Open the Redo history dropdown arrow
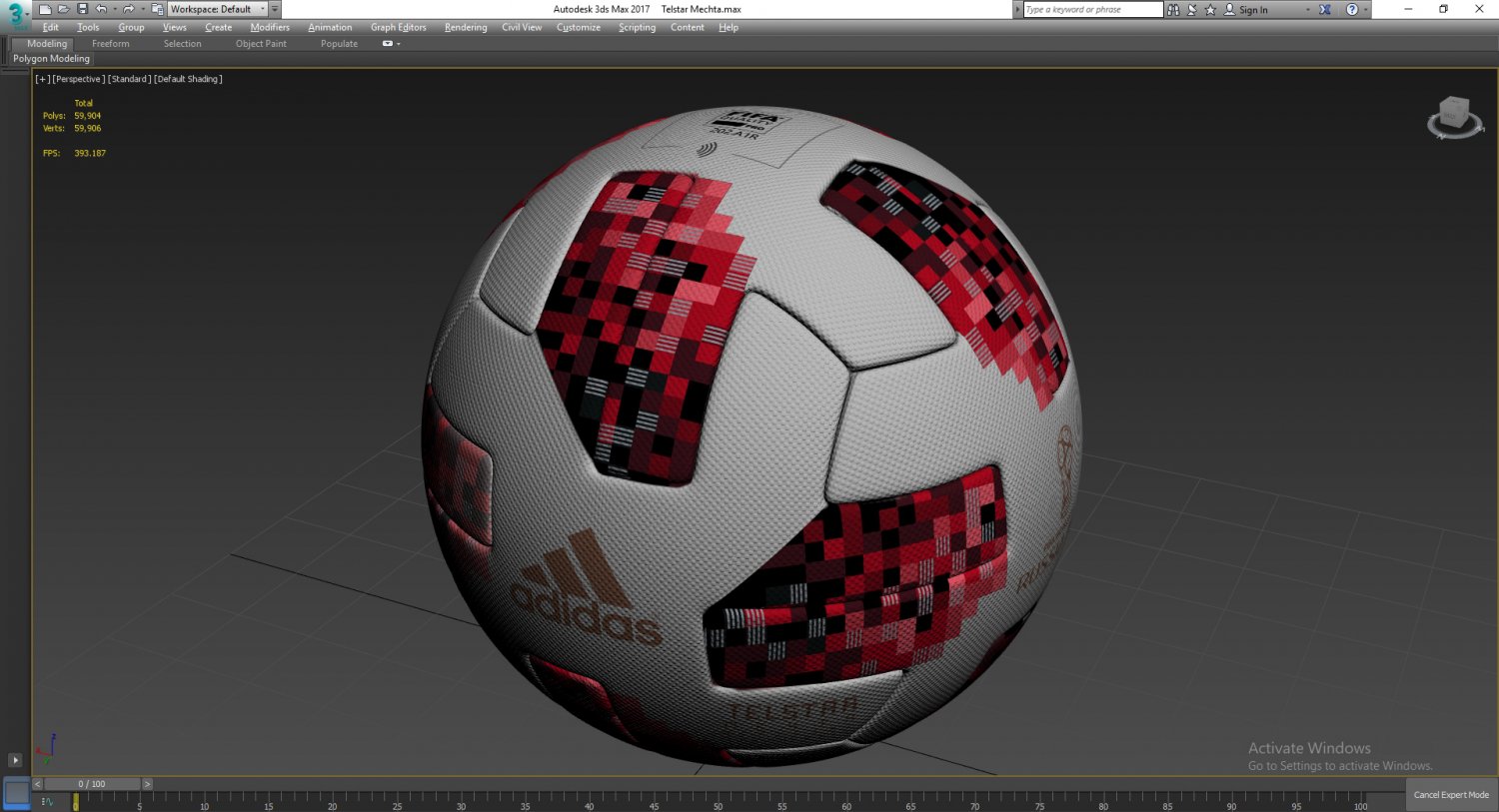Image resolution: width=1499 pixels, height=812 pixels. click(142, 9)
